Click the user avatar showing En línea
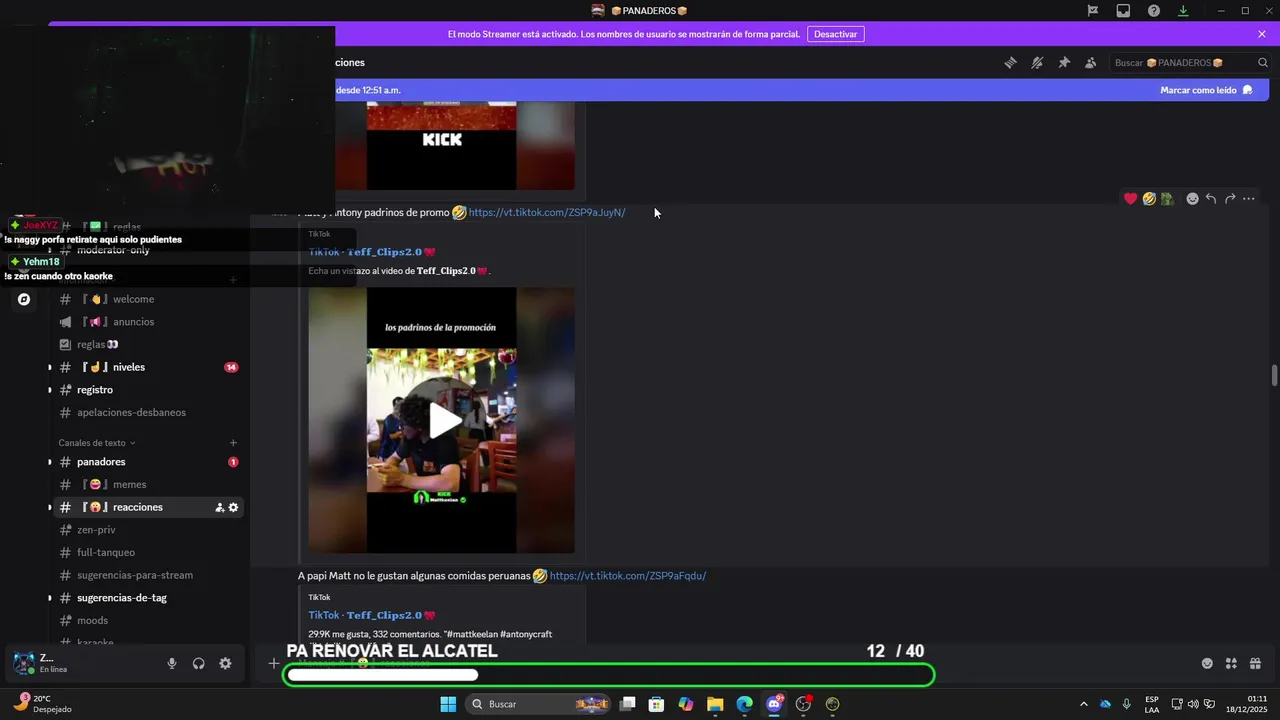The image size is (1280, 720). (x=23, y=662)
